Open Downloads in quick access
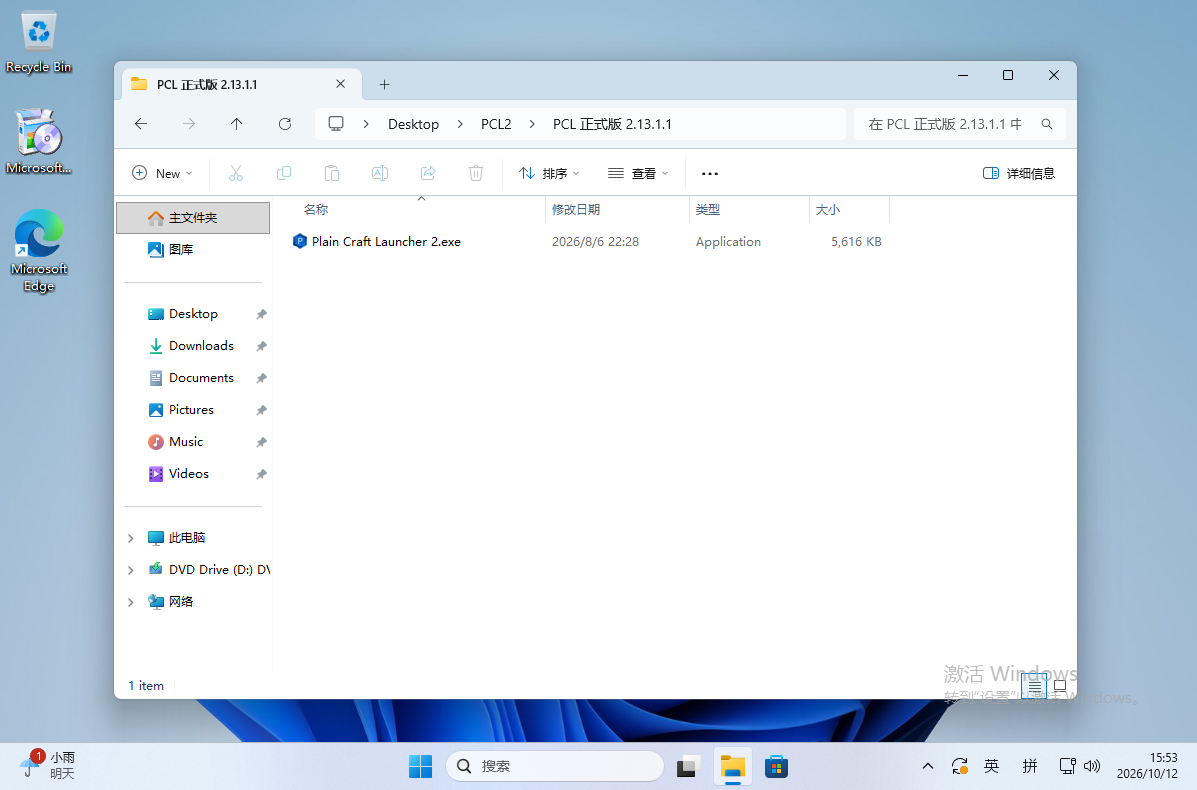This screenshot has height=790, width=1197. tap(193, 346)
